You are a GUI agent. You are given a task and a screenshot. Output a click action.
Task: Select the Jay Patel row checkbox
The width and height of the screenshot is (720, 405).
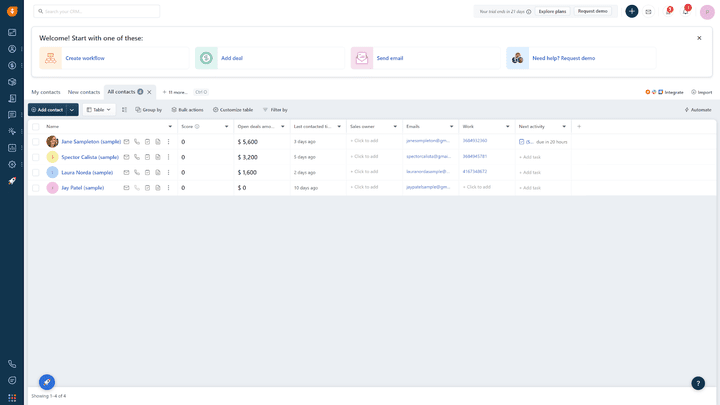(x=36, y=187)
